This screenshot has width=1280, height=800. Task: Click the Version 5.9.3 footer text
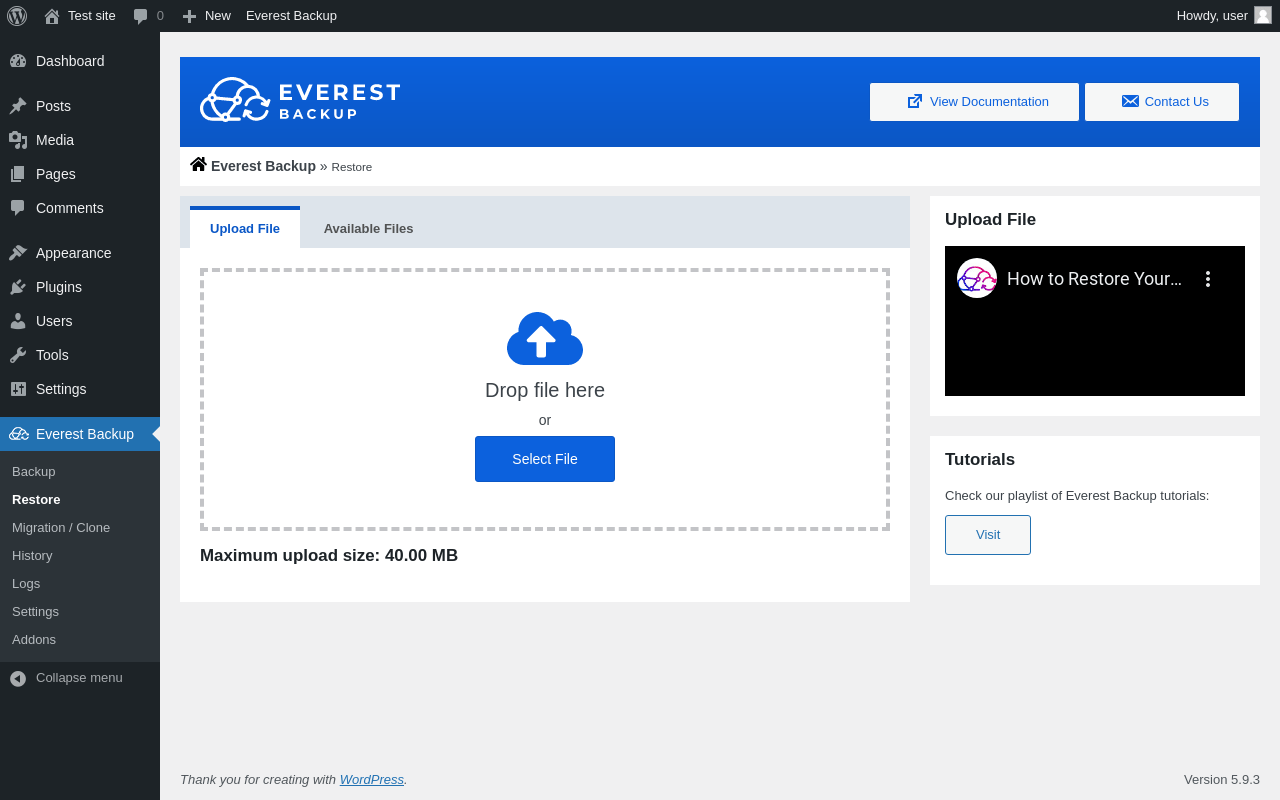1222,779
